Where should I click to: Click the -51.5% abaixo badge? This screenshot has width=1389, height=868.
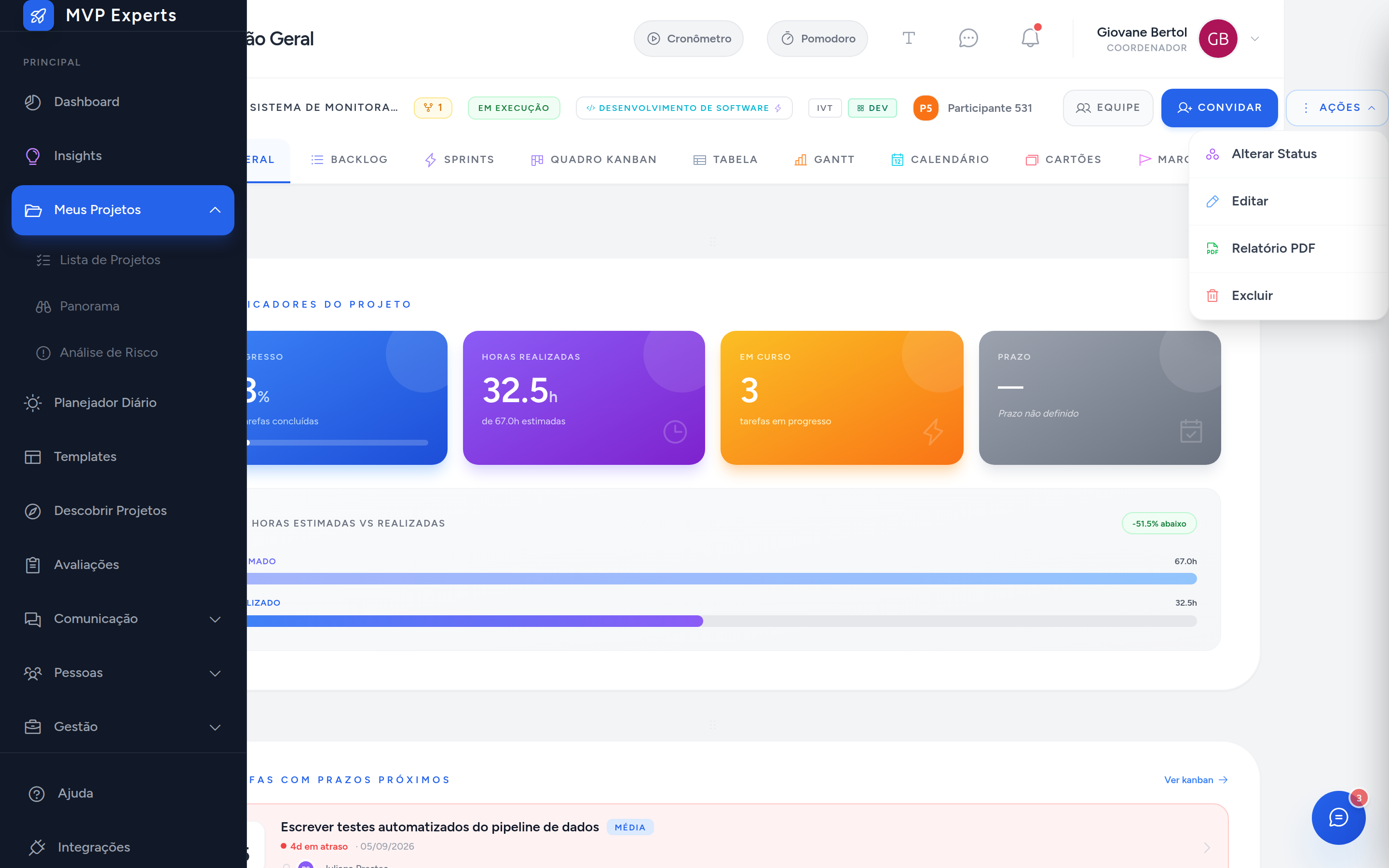tap(1159, 524)
